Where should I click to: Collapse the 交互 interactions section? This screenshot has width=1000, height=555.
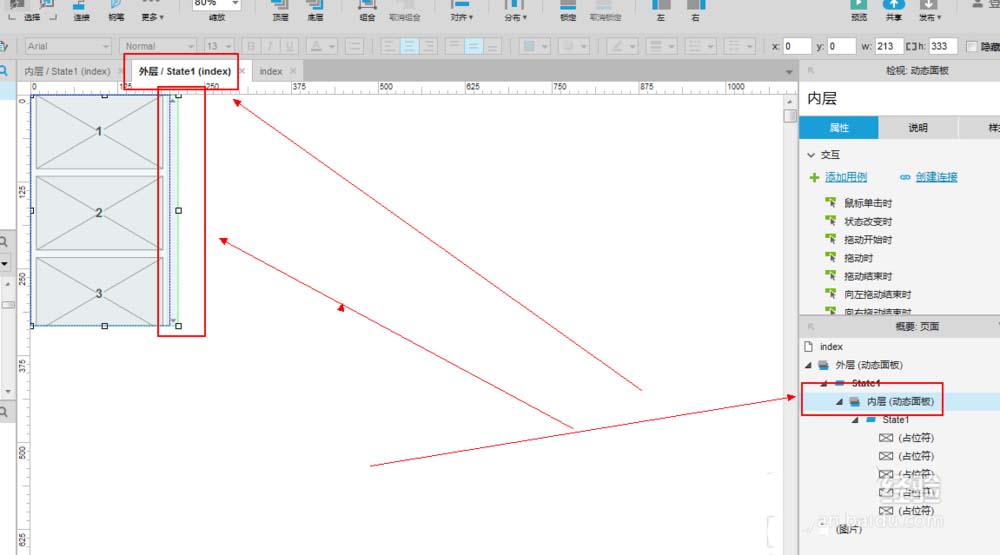tap(810, 155)
